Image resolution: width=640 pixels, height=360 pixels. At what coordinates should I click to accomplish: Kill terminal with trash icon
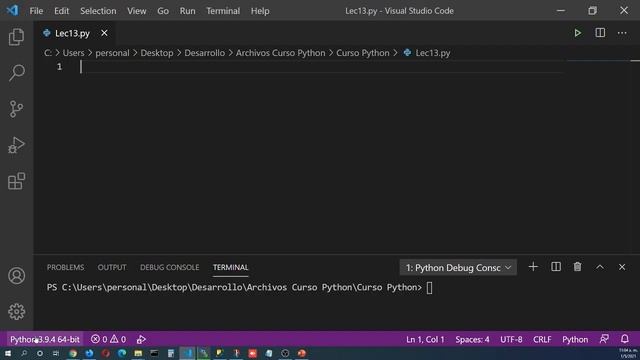pos(578,267)
